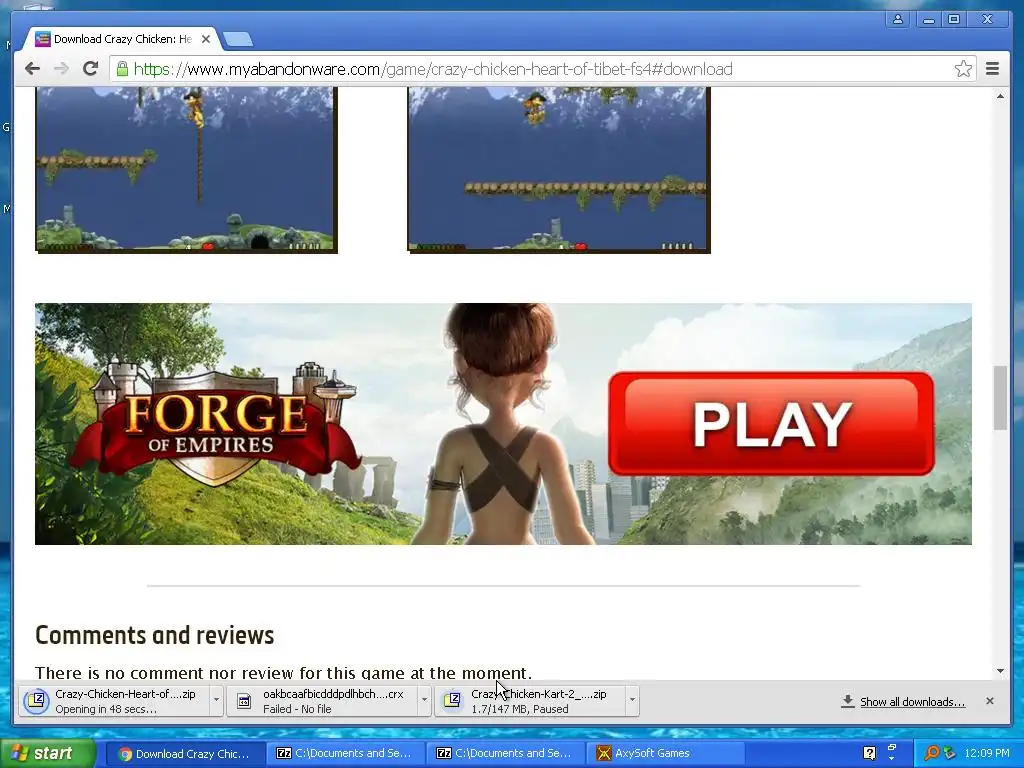Click Heart-of zip file icon in downloads
The height and width of the screenshot is (768, 1024).
tap(37, 701)
